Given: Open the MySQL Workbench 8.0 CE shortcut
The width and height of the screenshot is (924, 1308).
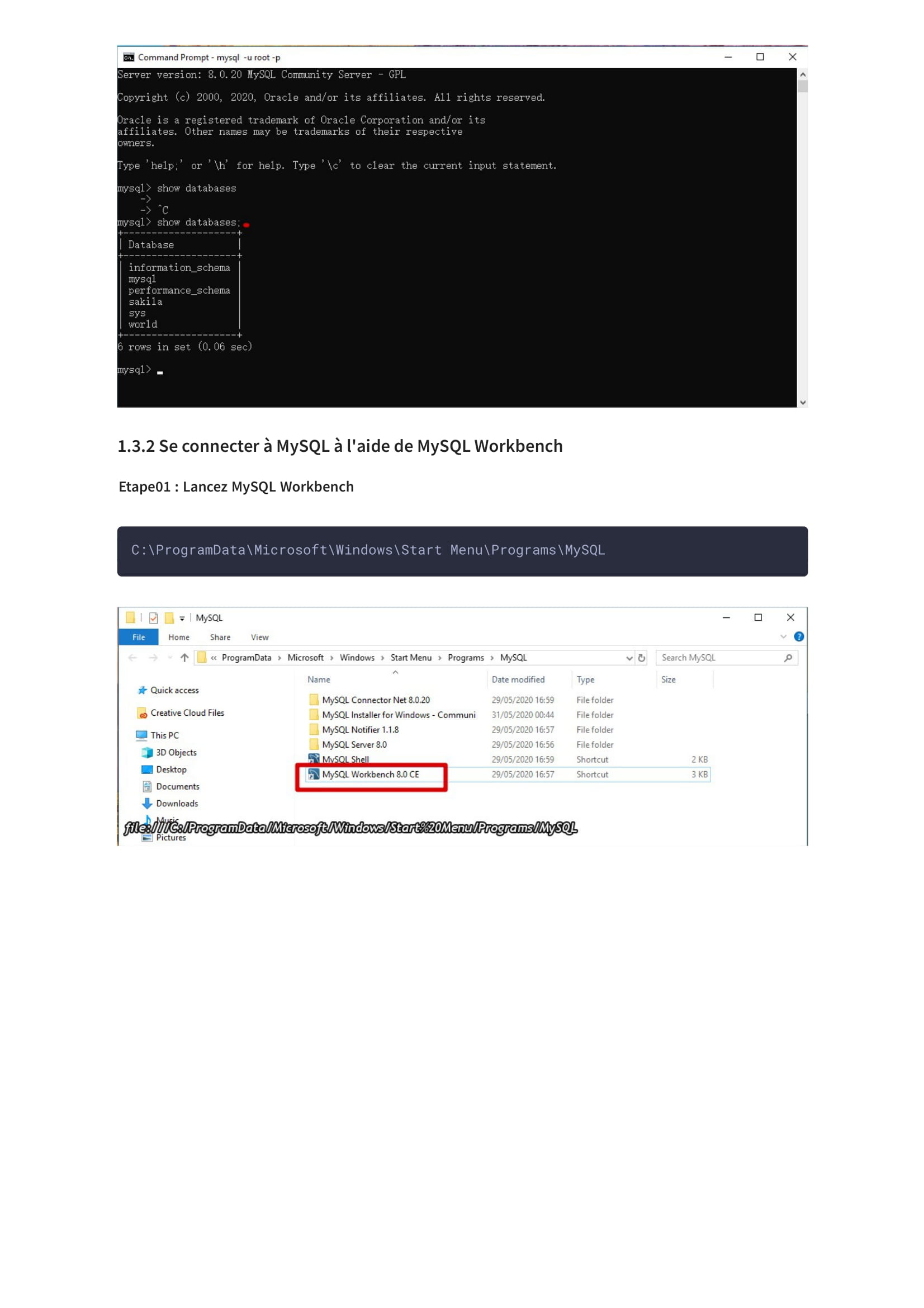Looking at the screenshot, I should tap(370, 774).
